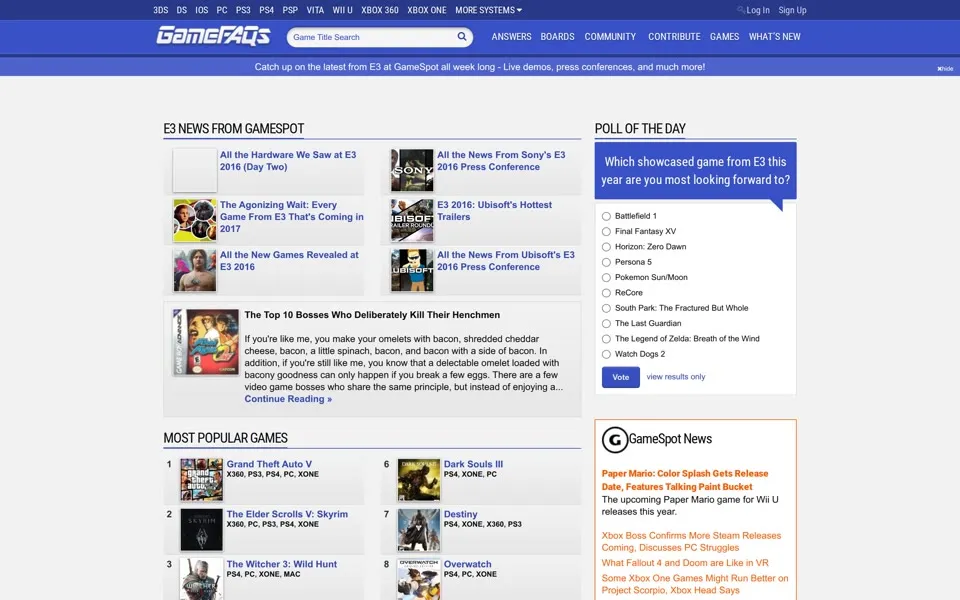Expand the More Systems dropdown

pos(488,10)
